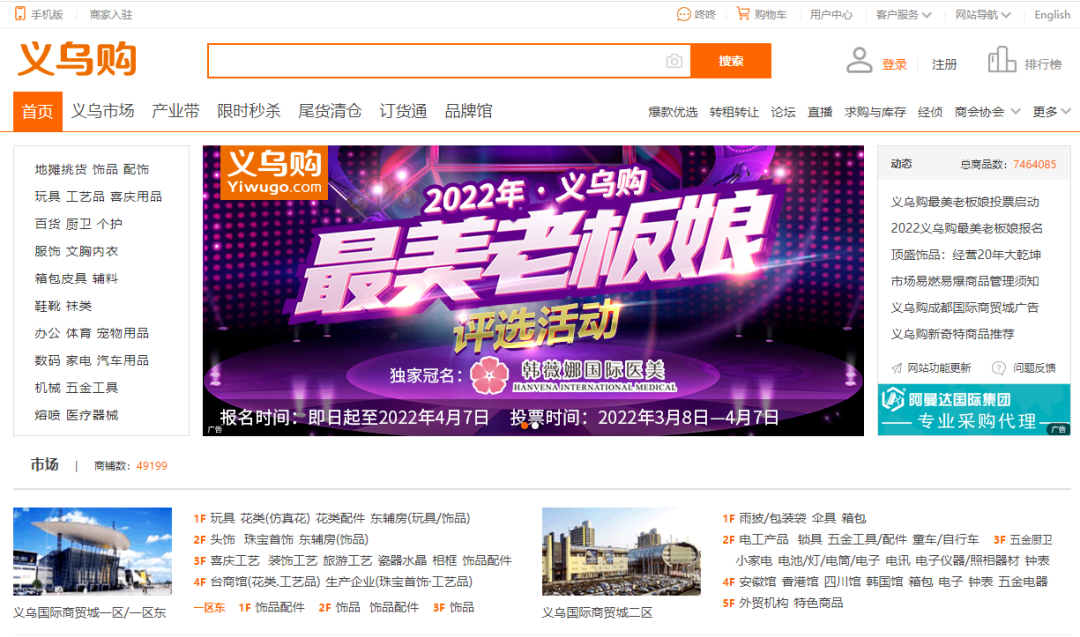This screenshot has width=1080, height=637.
Task: Open news 2022义乌购最美老板娘报名
Action: pos(966,228)
